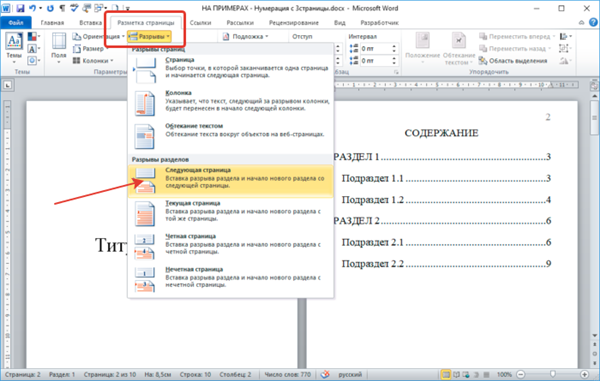Select the Колонка column break icon

tap(145, 103)
